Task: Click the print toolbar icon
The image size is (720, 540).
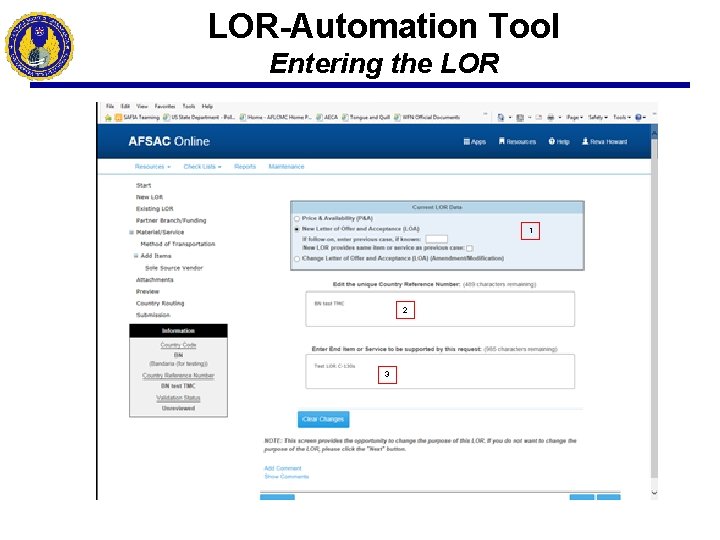Action: point(551,118)
